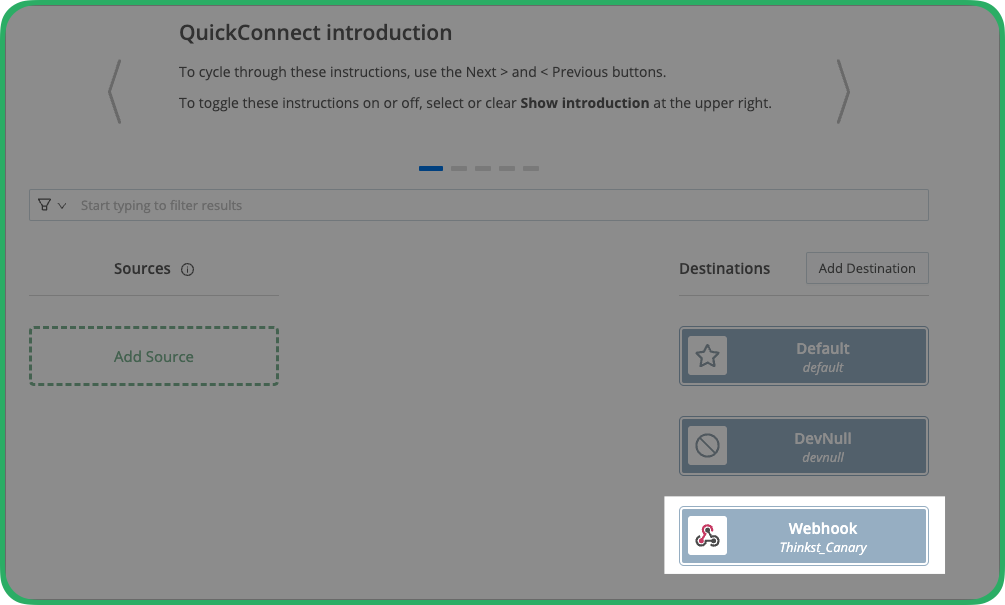Select the first introduction page indicator
The height and width of the screenshot is (605, 1005).
point(431,169)
